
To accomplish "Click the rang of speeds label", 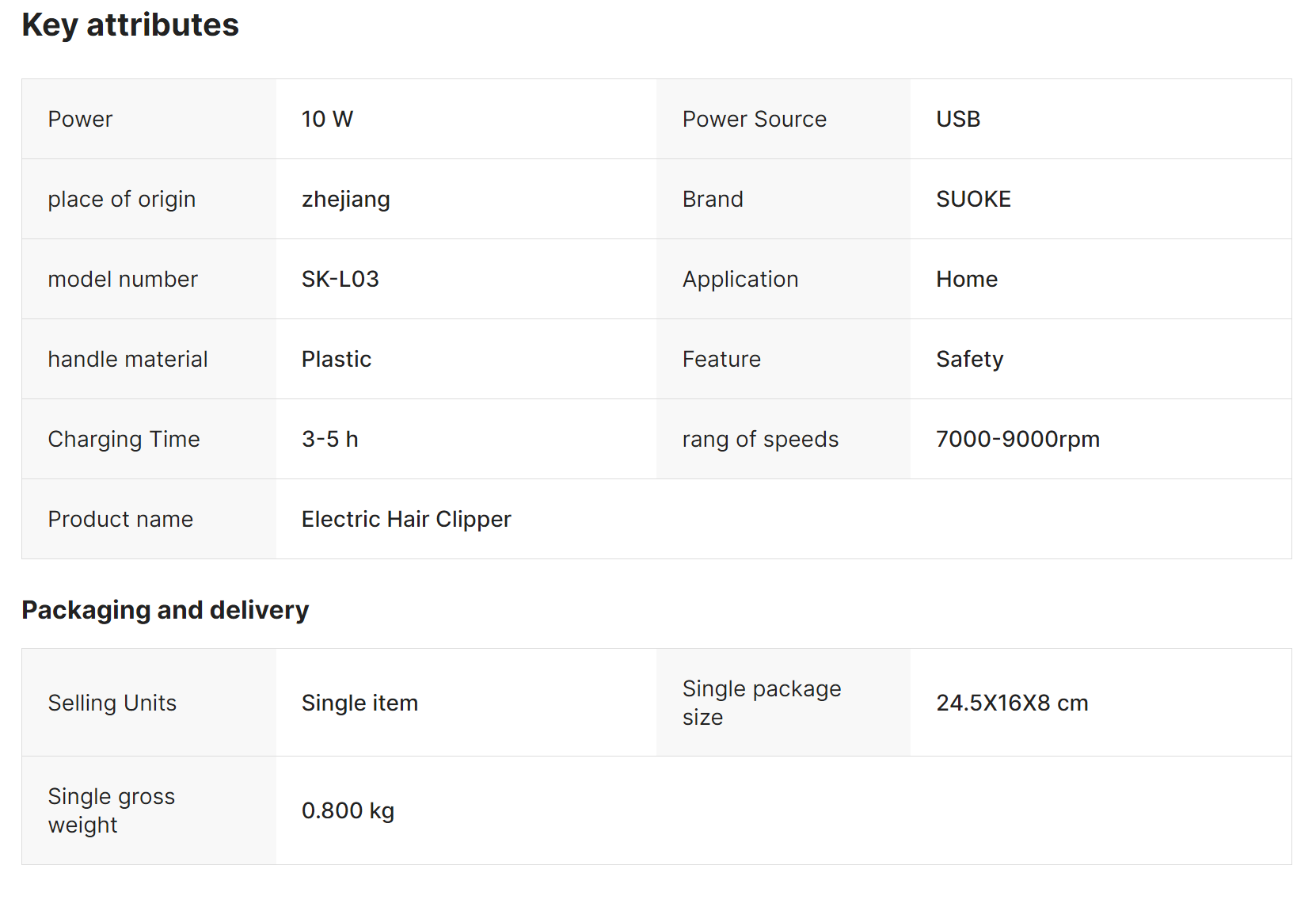I will (x=760, y=439).
